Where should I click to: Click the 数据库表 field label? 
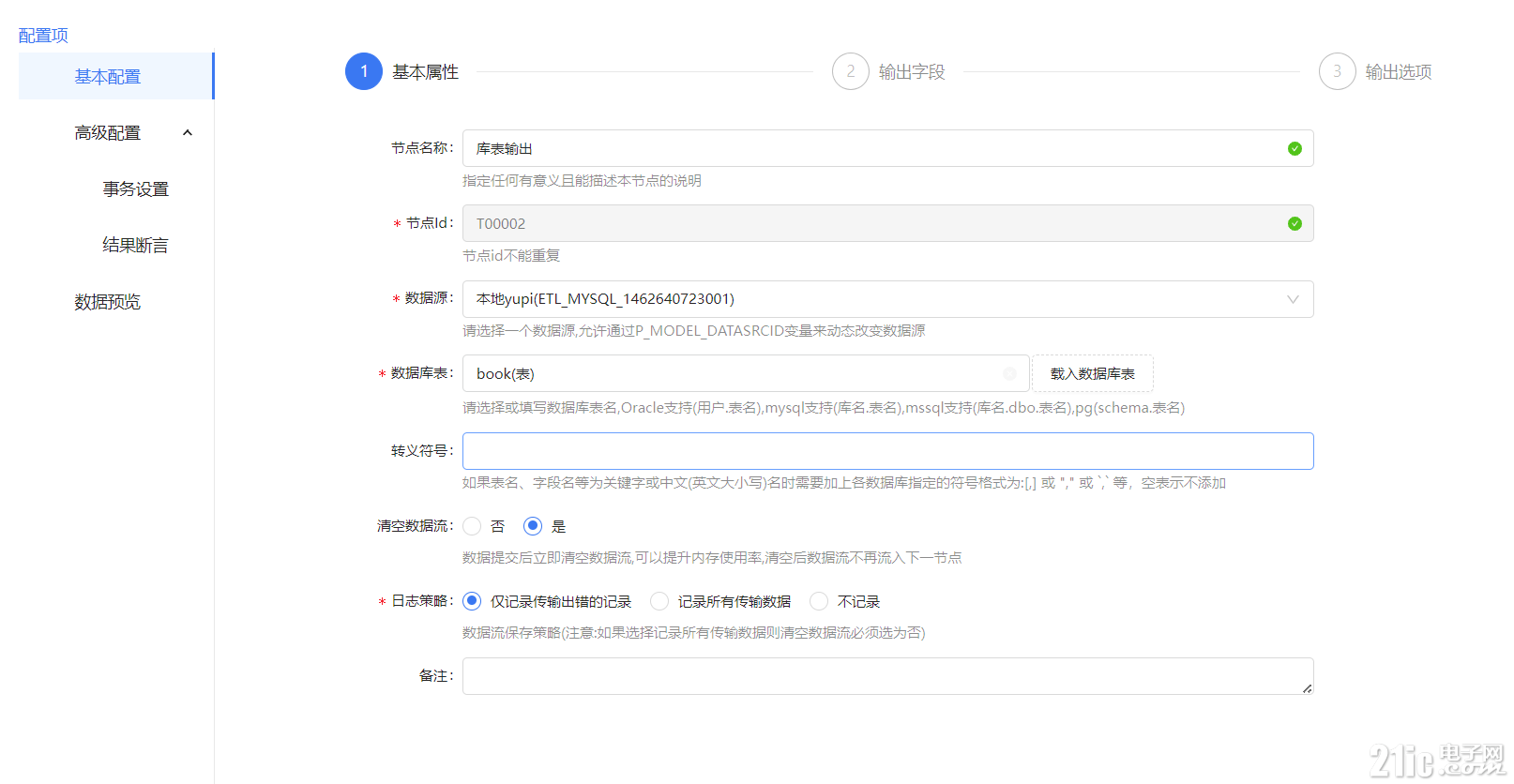[422, 373]
